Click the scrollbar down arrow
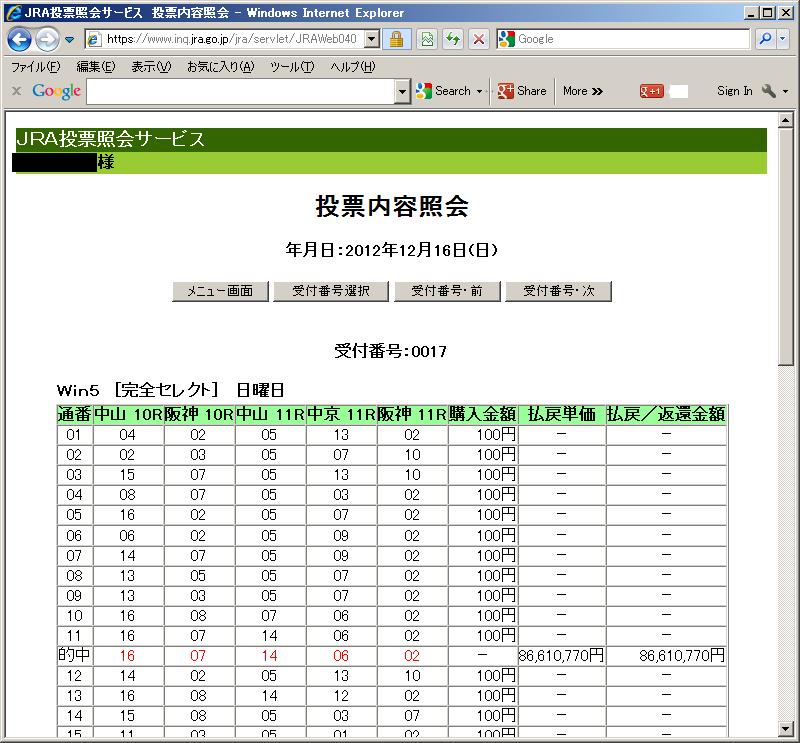The image size is (800, 743). click(x=785, y=729)
